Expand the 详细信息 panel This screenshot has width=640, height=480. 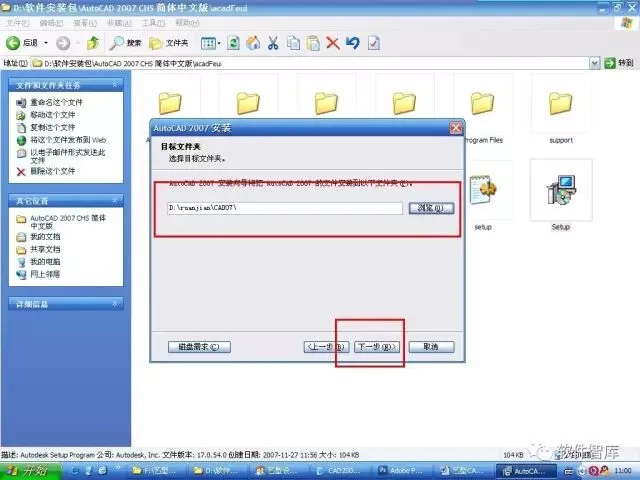pos(115,304)
